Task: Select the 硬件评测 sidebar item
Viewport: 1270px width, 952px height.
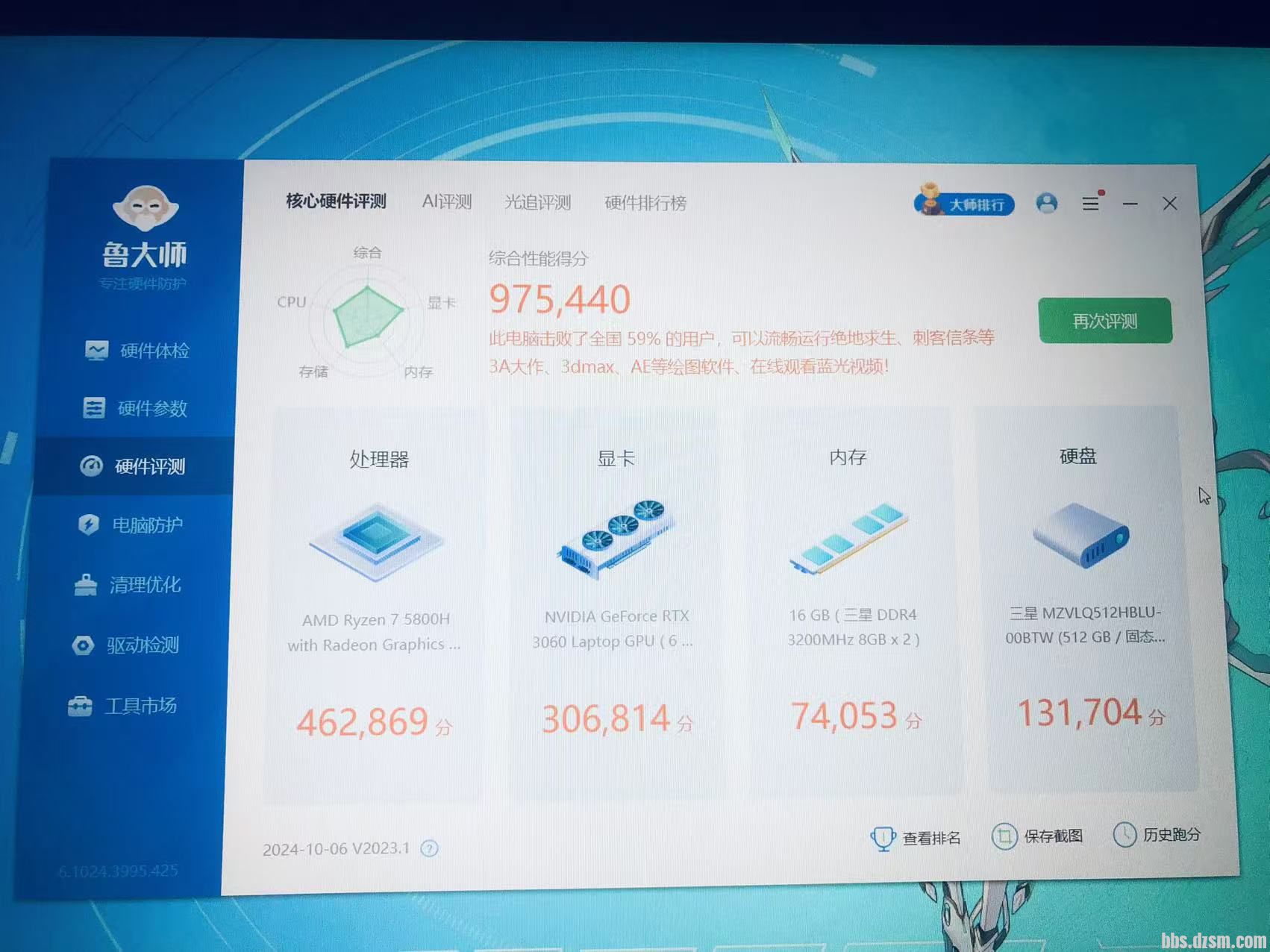Action: [134, 466]
